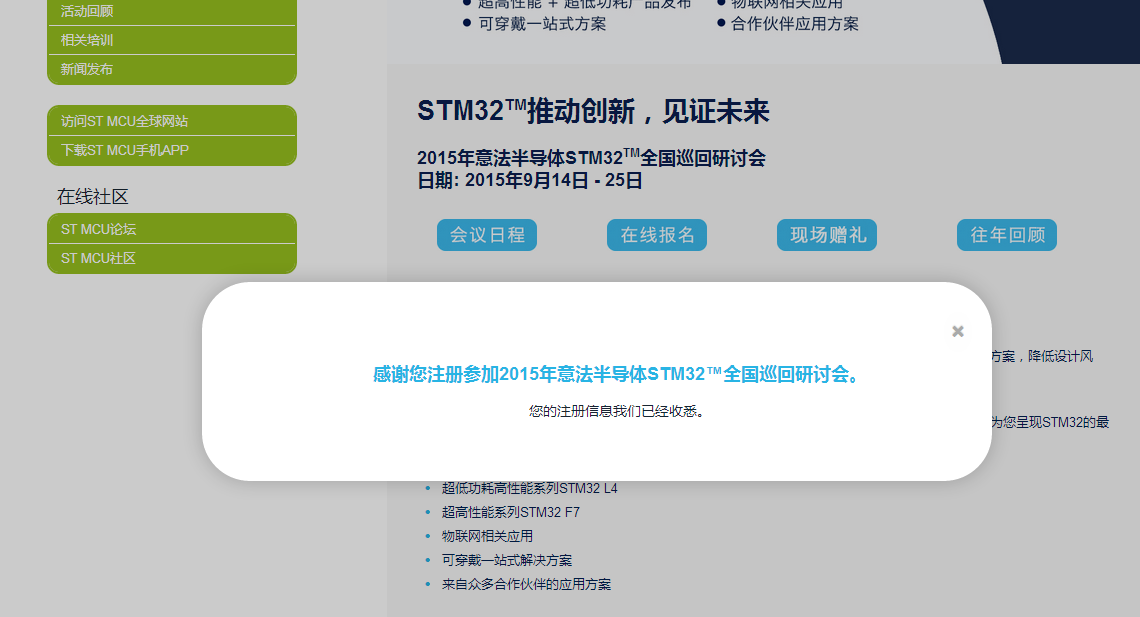Select 下载ST MCU手机APP

point(172,150)
